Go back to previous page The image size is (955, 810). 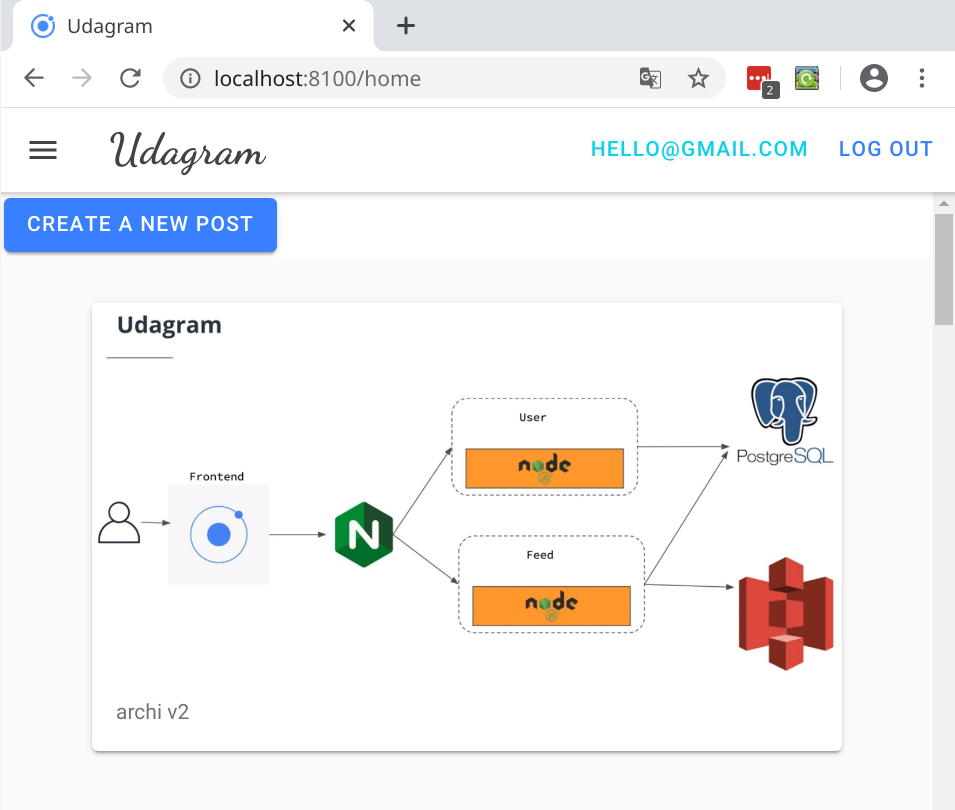[34, 78]
